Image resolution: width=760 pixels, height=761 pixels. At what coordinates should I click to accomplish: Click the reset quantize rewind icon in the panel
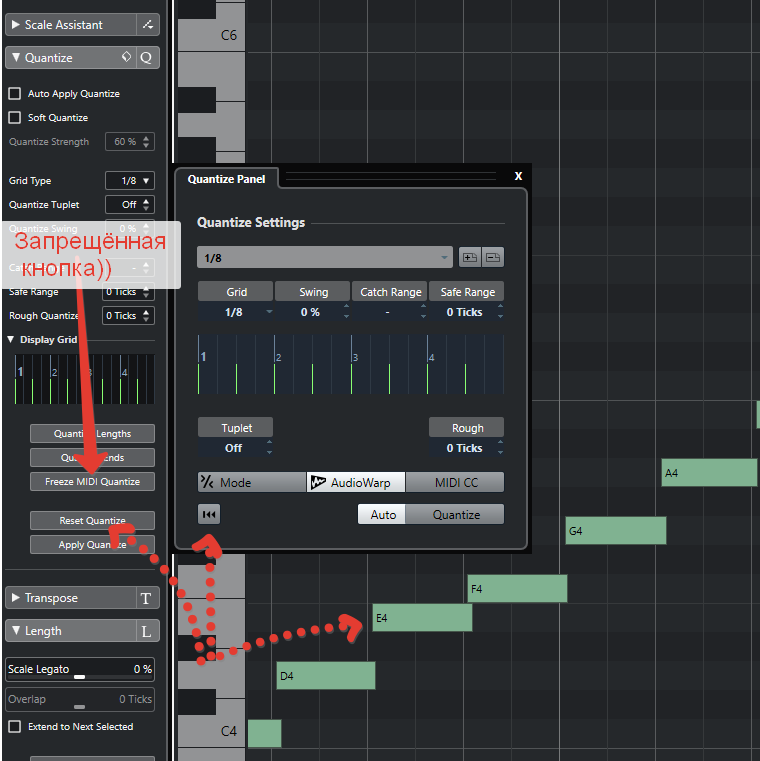pos(209,514)
